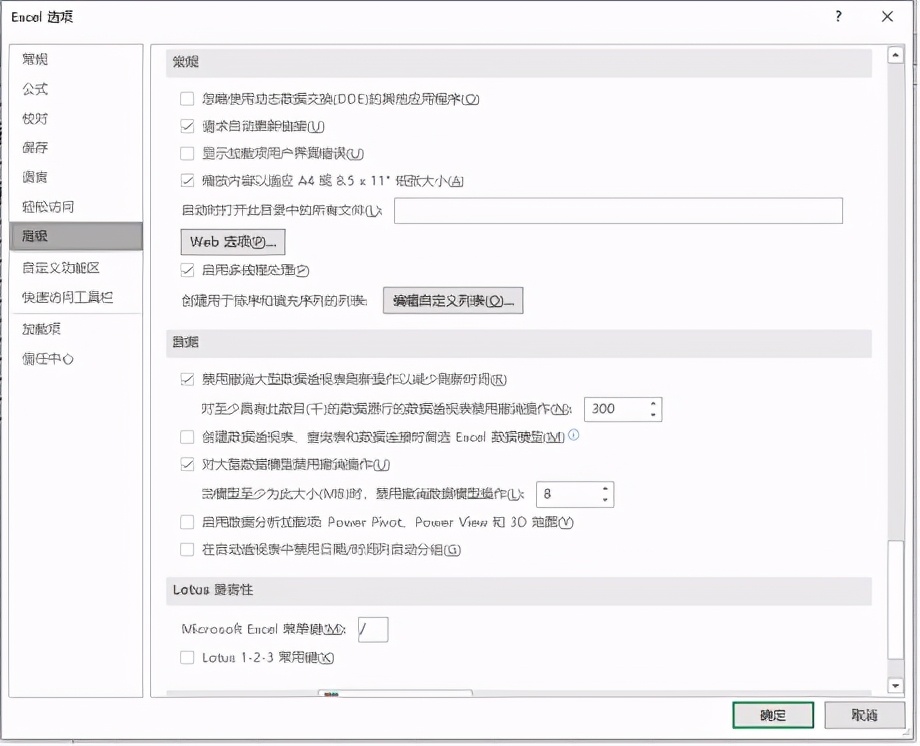Click the scrollbar down arrow of the options panel
This screenshot has height=746, width=920.
tap(895, 685)
